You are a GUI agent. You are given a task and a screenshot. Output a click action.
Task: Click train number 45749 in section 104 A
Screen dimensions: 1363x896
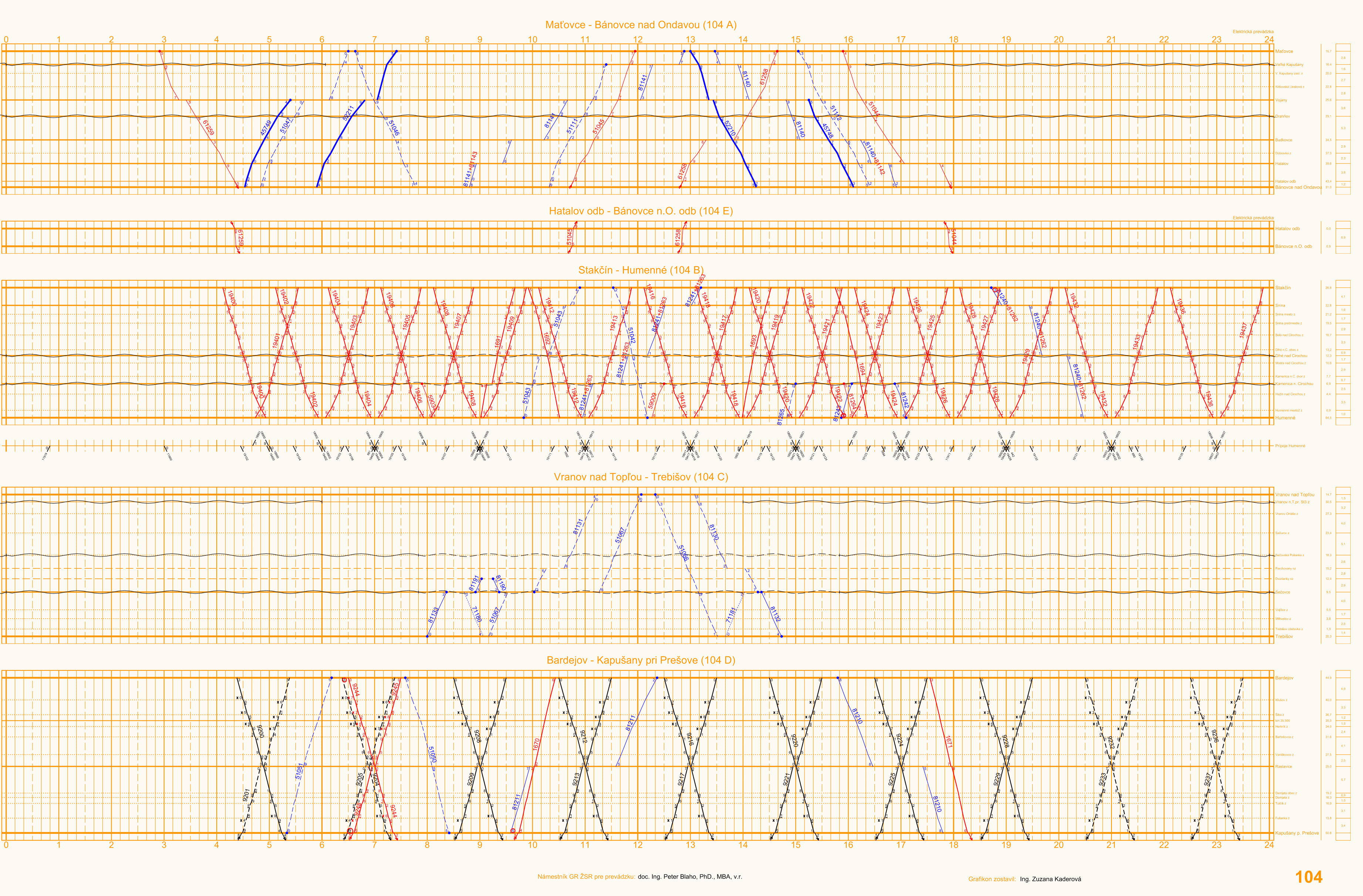point(266,128)
